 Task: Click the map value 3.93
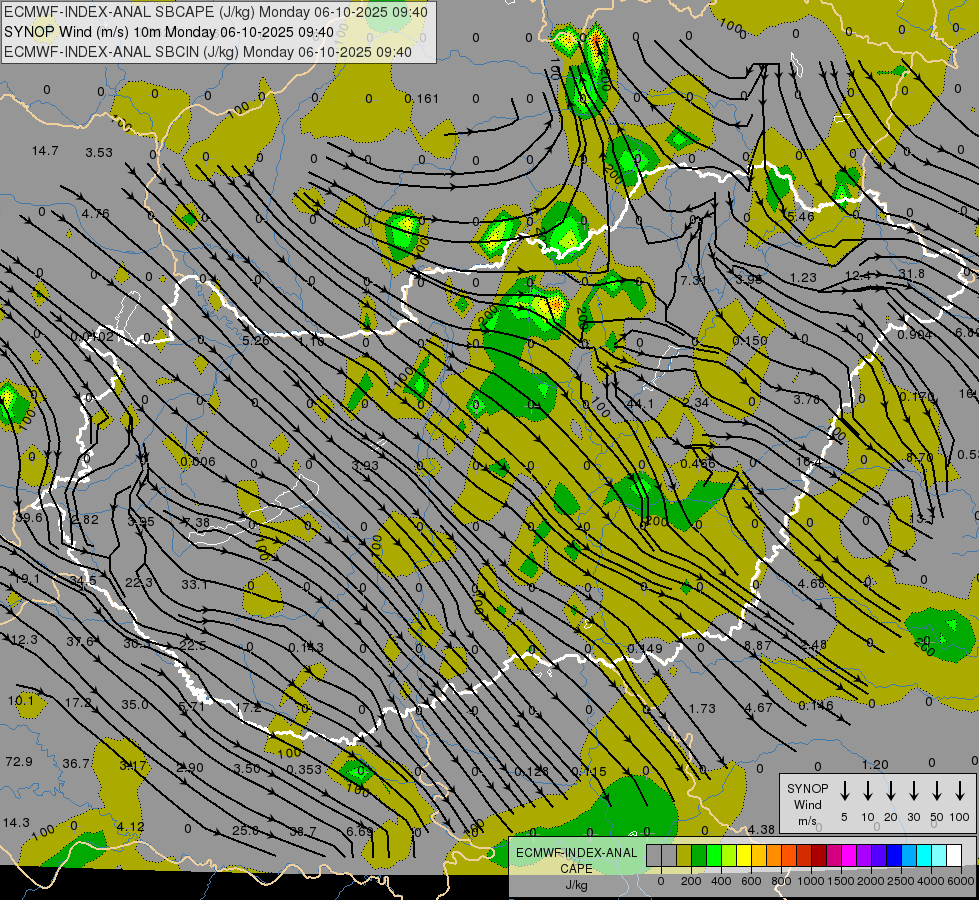point(365,465)
